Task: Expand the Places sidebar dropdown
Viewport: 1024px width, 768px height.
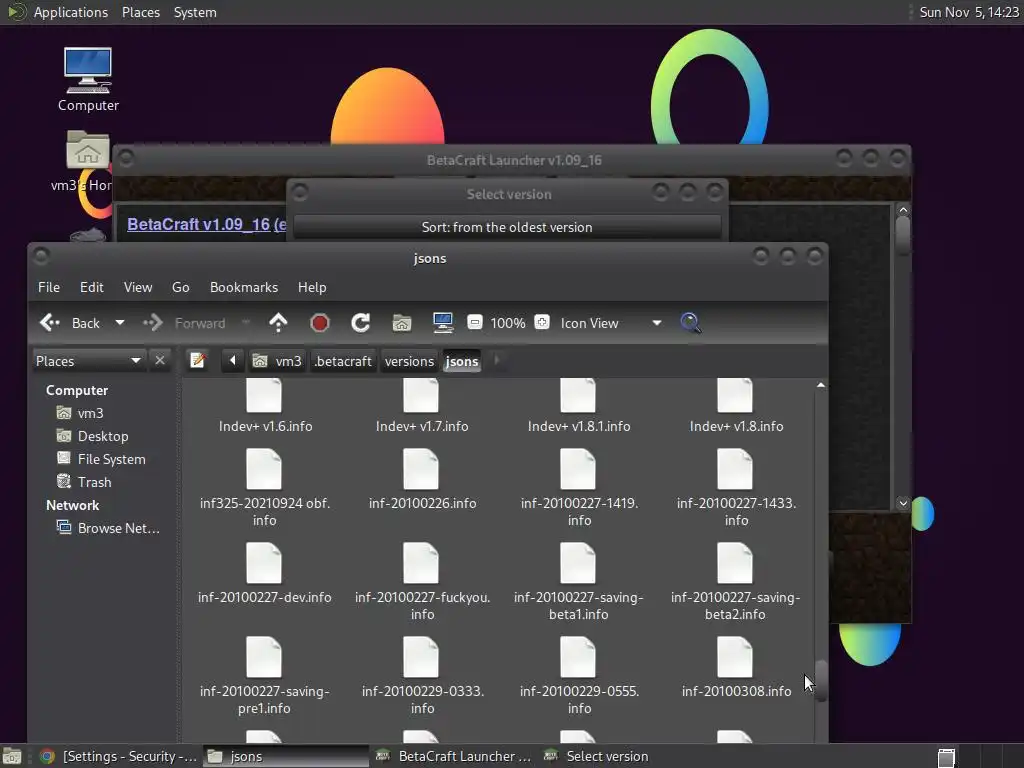Action: click(88, 361)
